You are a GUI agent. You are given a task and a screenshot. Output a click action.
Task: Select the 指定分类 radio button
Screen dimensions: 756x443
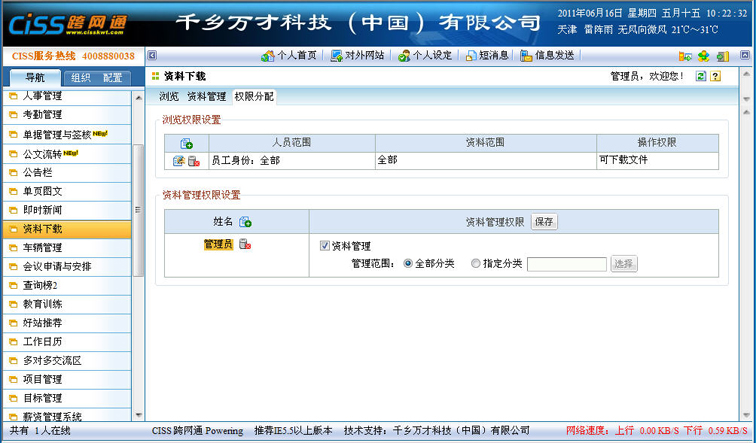tap(475, 264)
